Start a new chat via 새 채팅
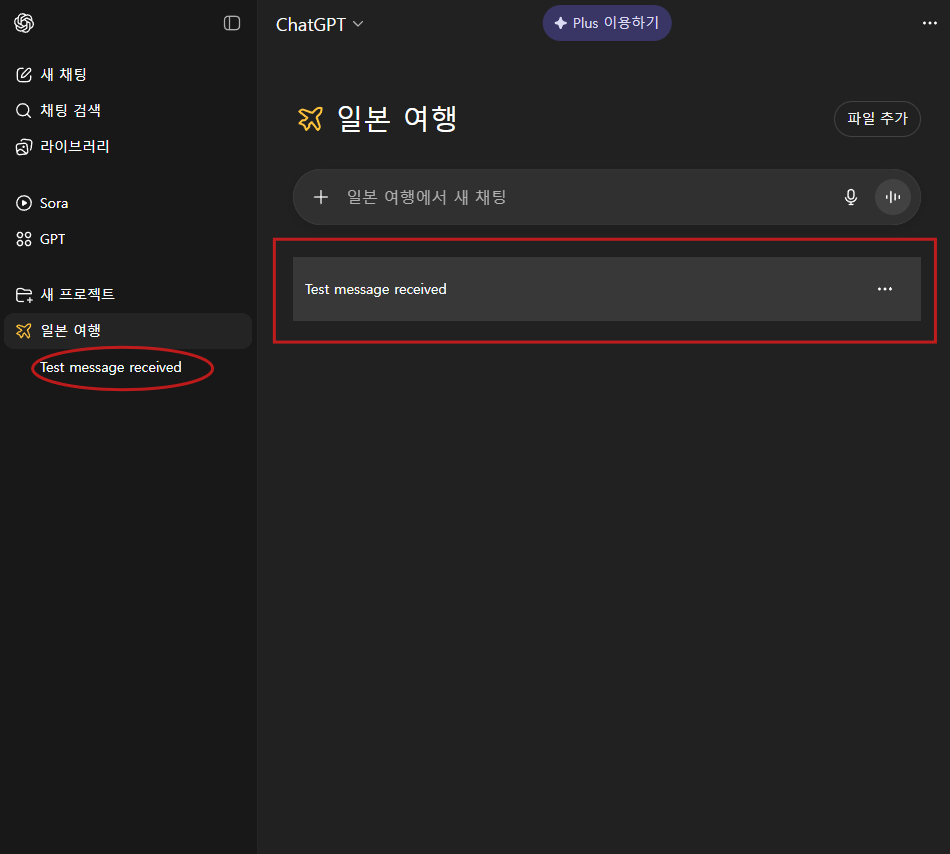The image size is (950, 854). [x=64, y=75]
